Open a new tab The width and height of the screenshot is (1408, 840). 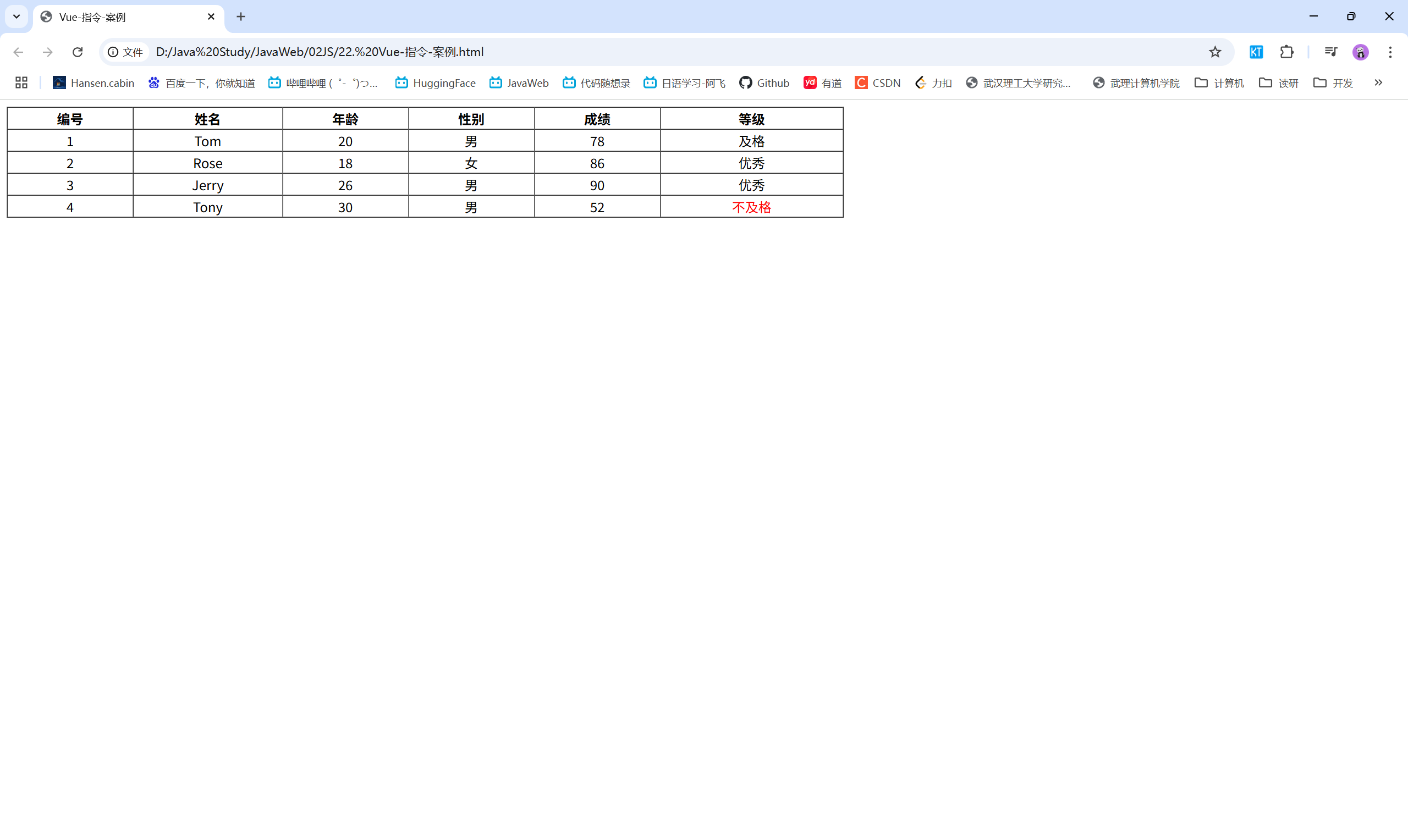(240, 17)
